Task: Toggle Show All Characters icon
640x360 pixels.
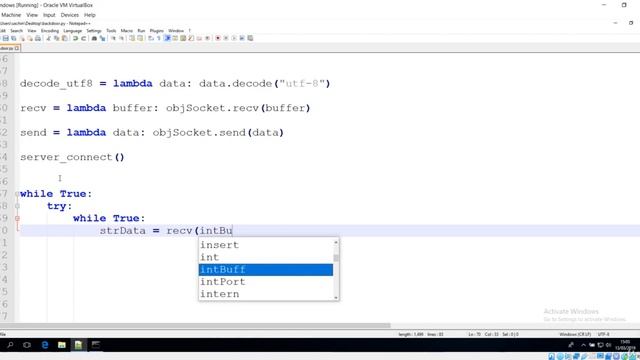Action: (159, 38)
